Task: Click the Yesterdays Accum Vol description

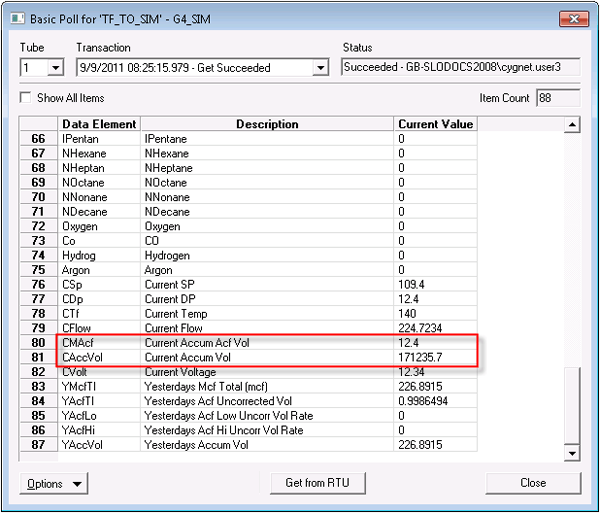Action: 267,445
